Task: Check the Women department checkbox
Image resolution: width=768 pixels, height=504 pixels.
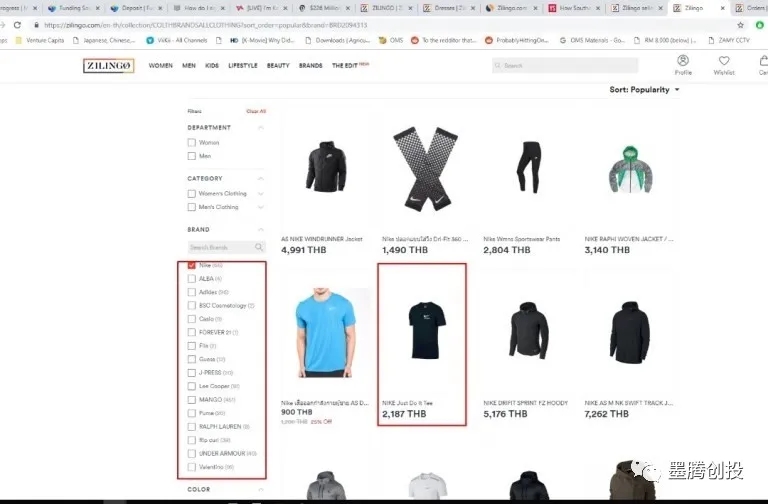Action: point(192,143)
